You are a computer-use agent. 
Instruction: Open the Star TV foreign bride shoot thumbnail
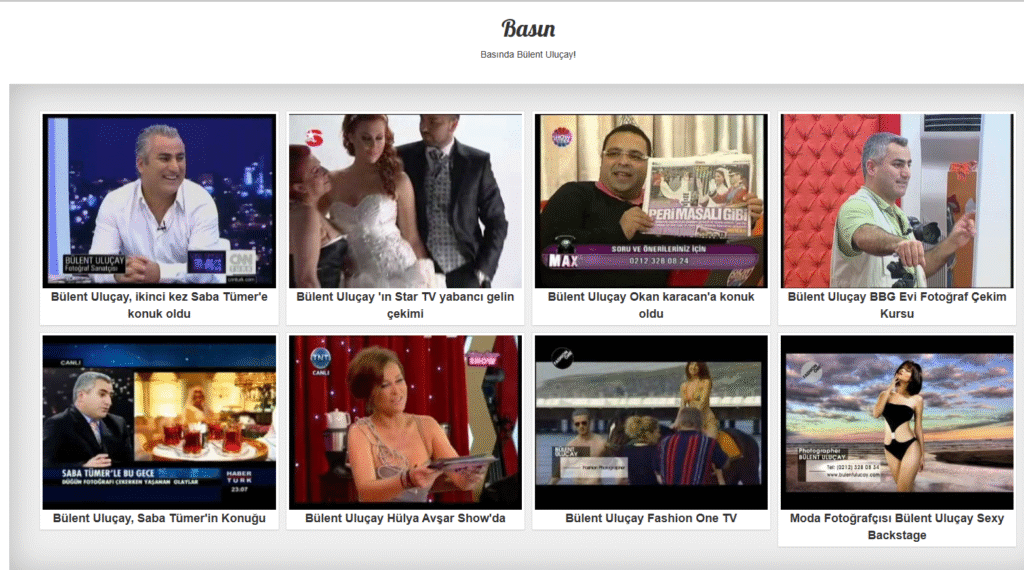pos(405,200)
